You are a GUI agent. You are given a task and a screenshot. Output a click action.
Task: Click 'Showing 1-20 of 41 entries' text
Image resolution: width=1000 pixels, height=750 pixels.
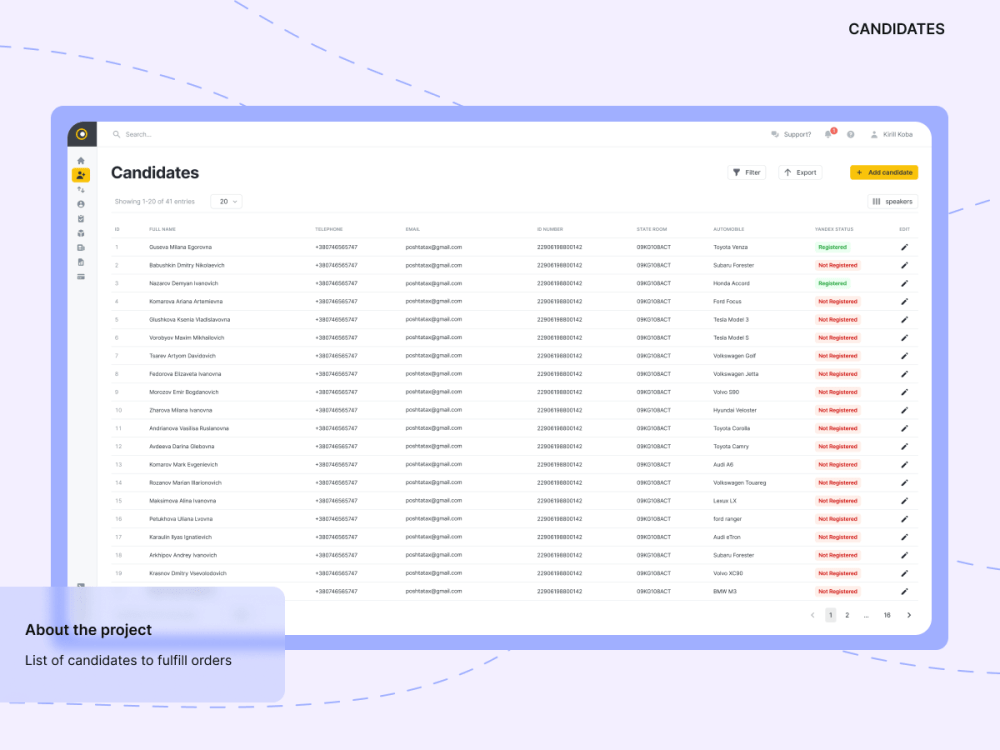pos(154,202)
